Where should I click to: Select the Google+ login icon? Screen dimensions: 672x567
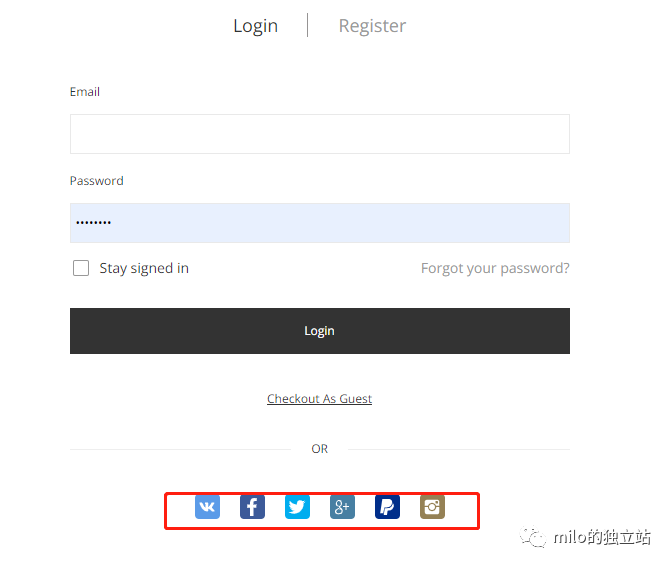(x=342, y=507)
